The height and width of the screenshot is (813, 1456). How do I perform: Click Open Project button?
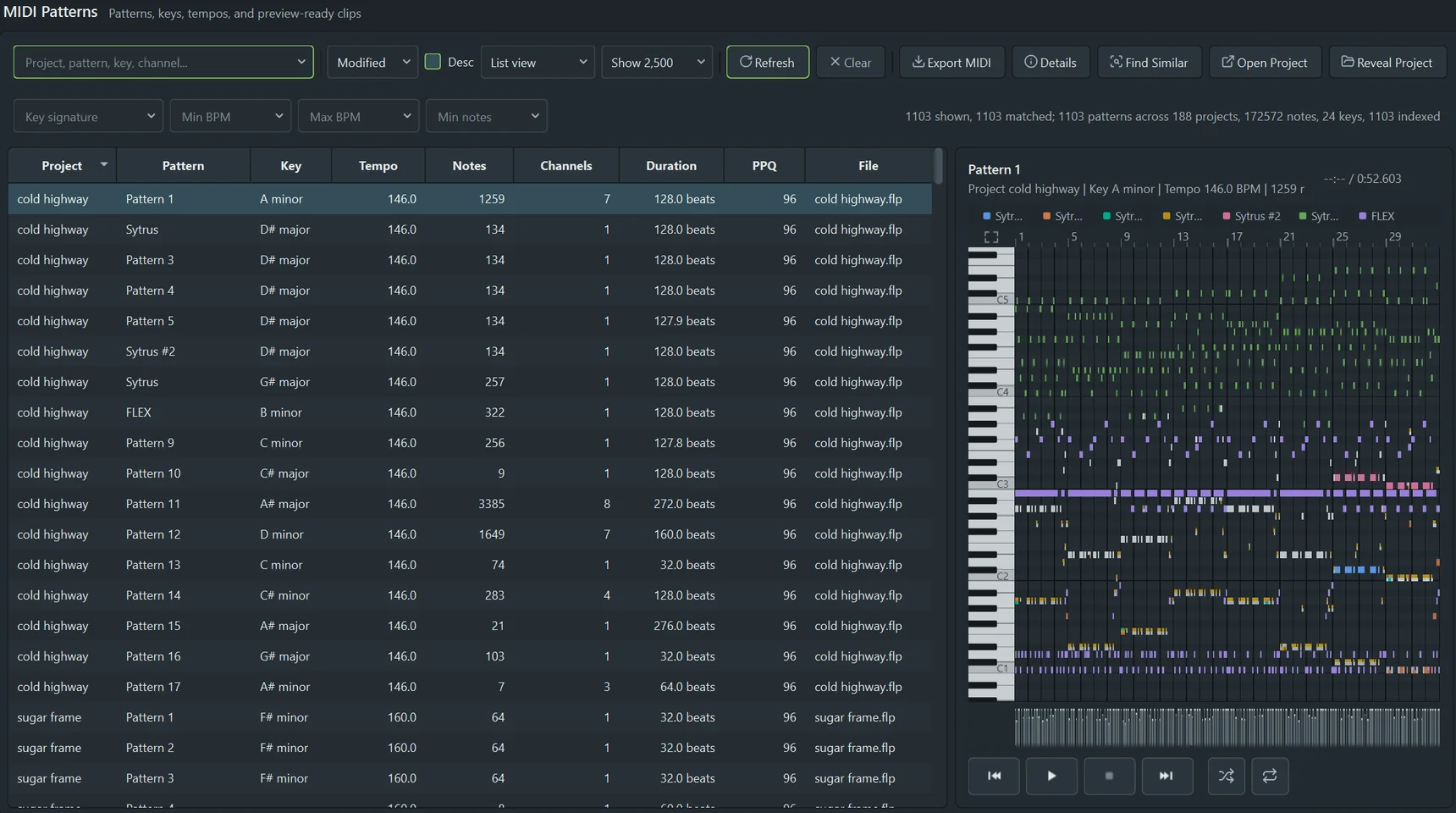point(1265,62)
